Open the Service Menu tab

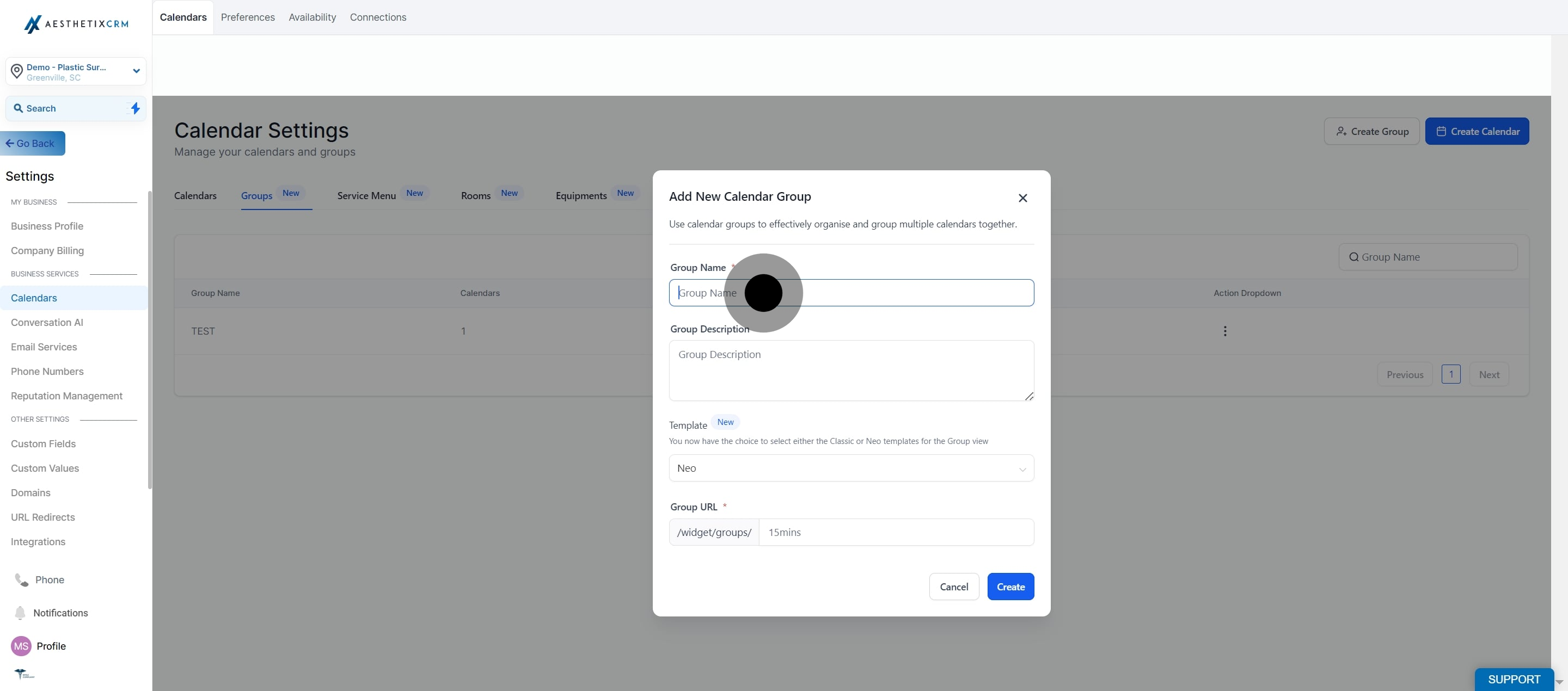click(366, 196)
